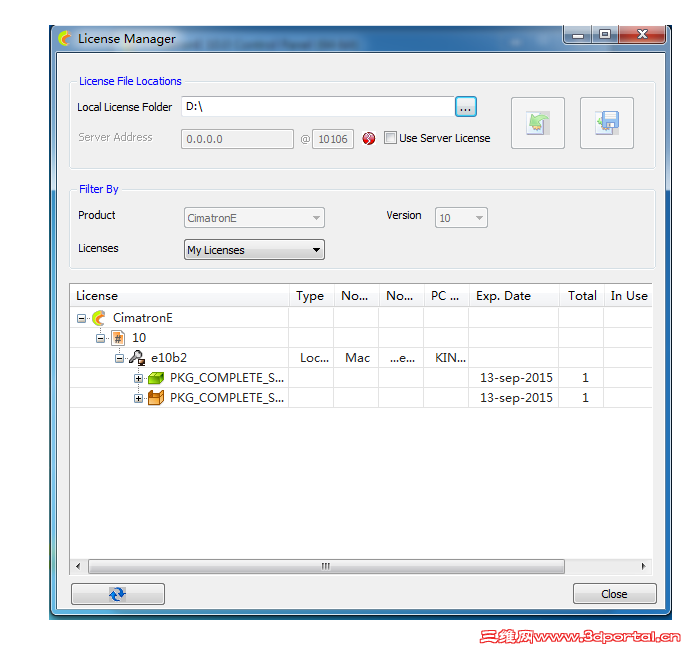This screenshot has height=650, width=700.
Task: Click the Total column header
Action: [582, 296]
